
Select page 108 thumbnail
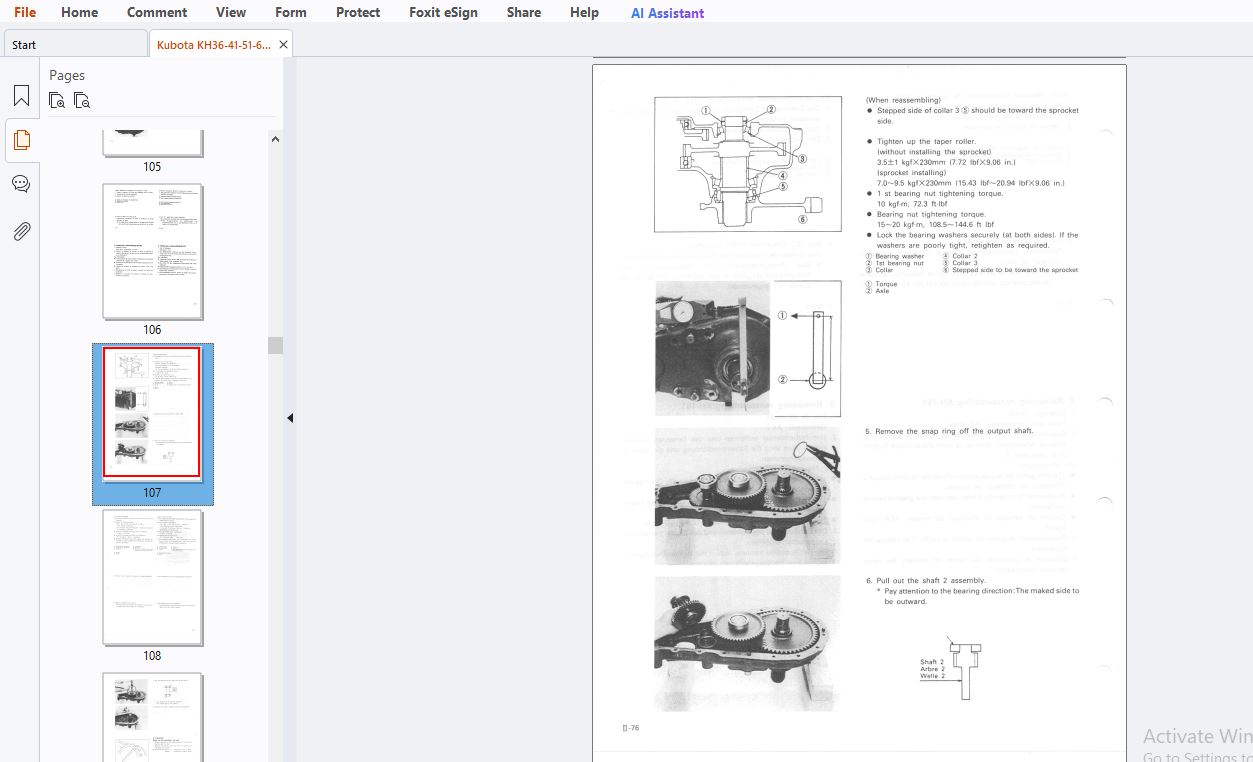[x=153, y=577]
